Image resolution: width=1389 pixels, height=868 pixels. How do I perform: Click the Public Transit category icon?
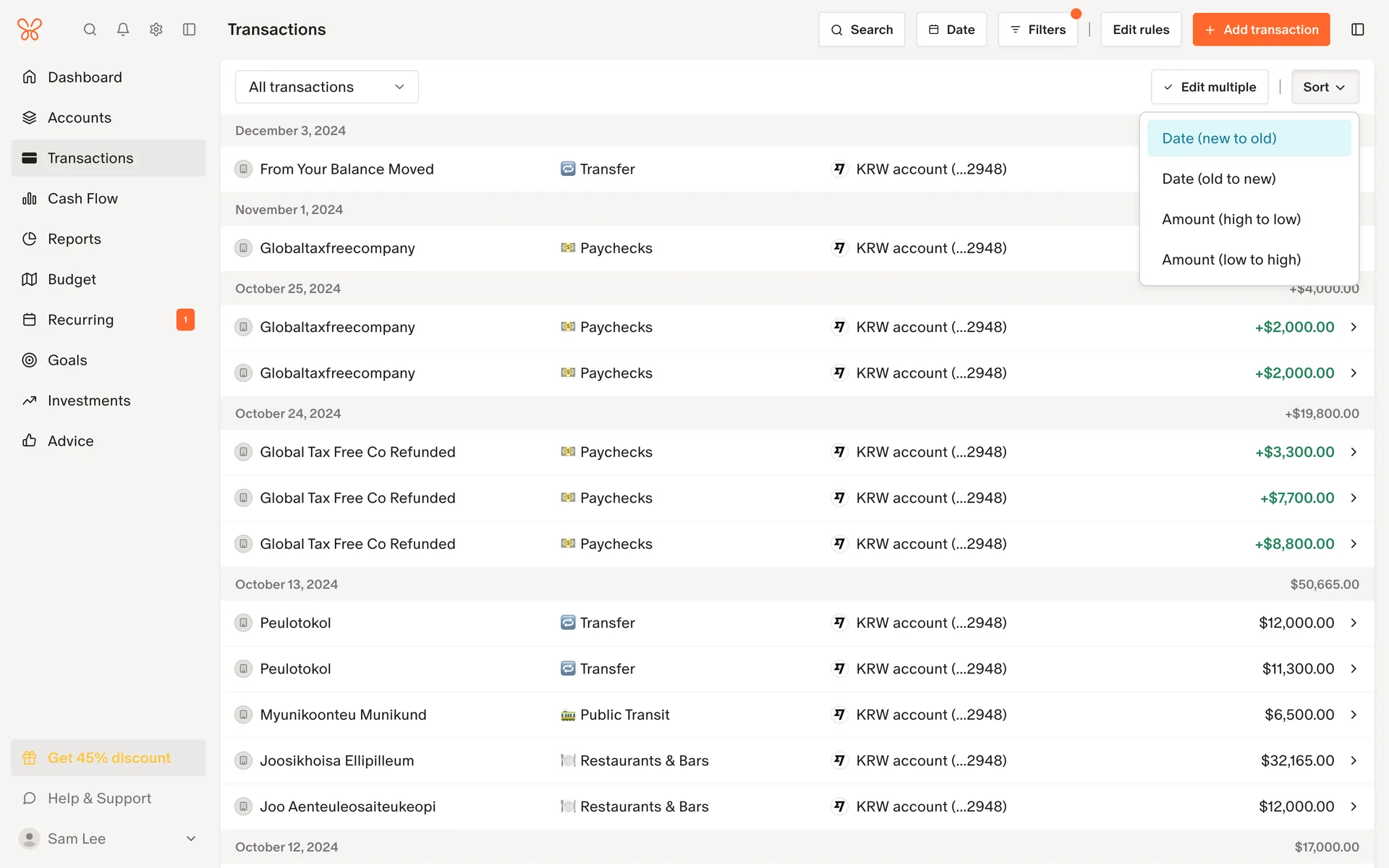pyautogui.click(x=568, y=715)
